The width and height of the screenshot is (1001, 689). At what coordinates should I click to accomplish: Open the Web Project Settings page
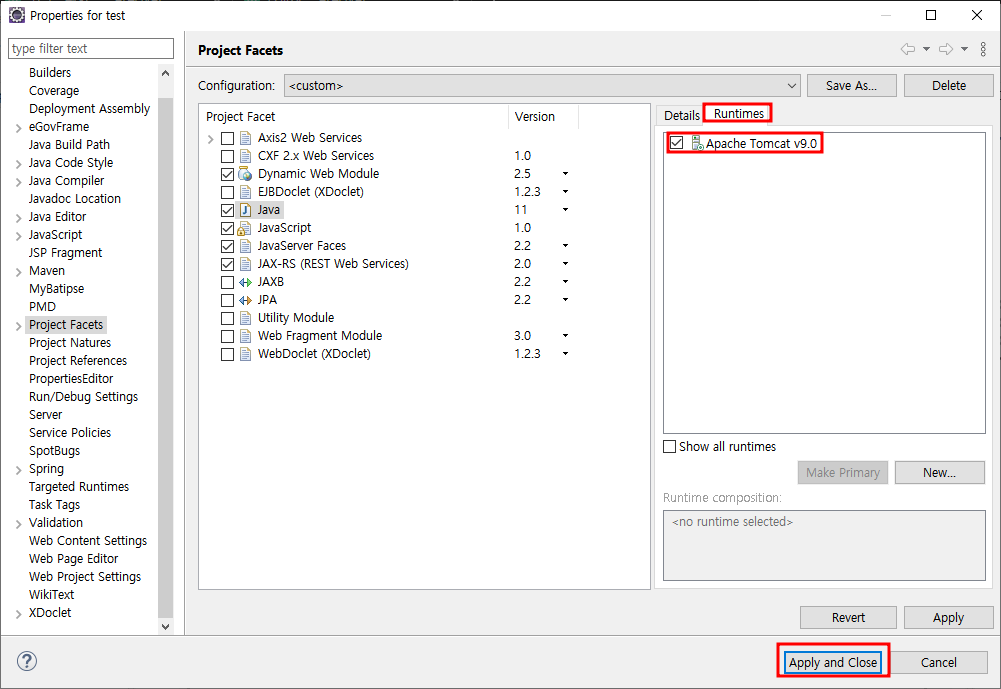85,577
